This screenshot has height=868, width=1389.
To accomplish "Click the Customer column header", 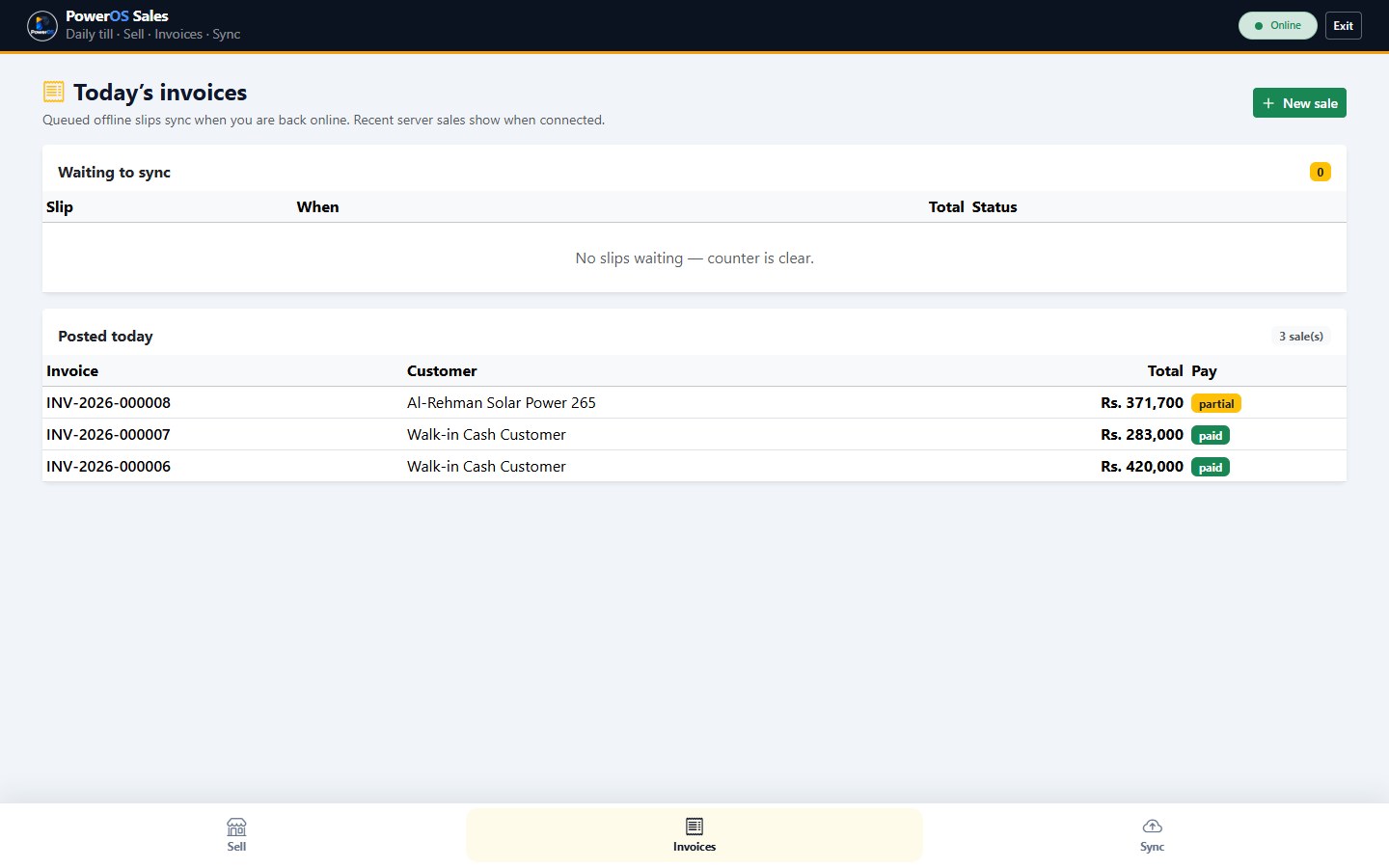I will pyautogui.click(x=442, y=371).
